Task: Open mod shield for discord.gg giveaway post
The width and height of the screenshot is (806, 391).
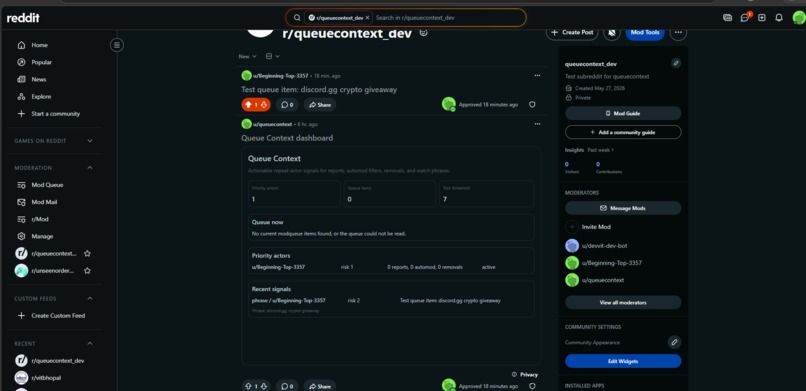Action: [532, 104]
